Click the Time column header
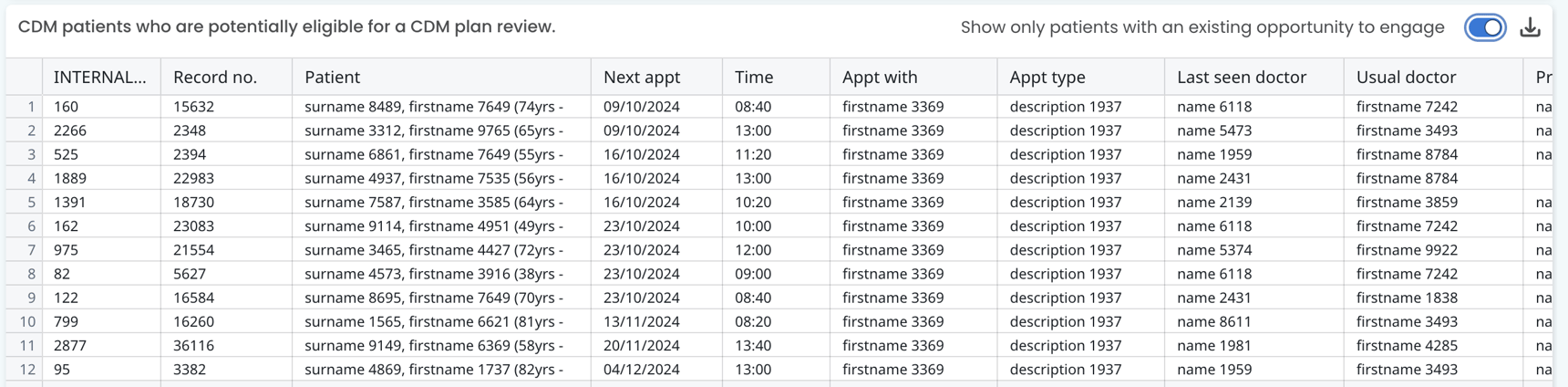Viewport: 1568px width, 387px height. click(754, 78)
